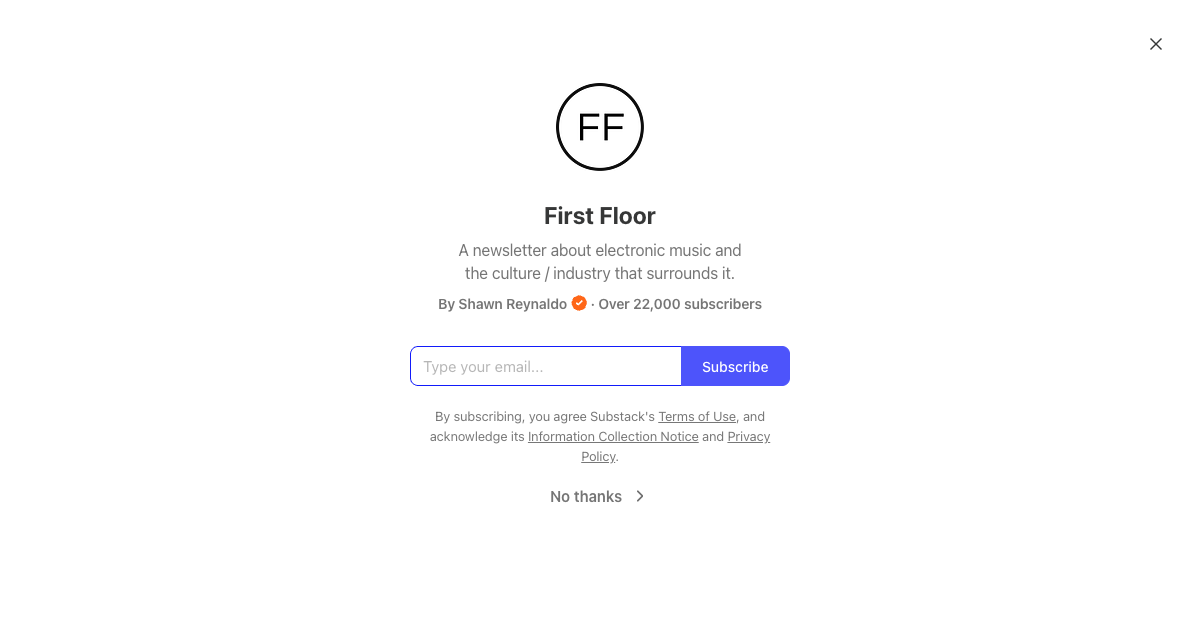Click the First Floor newsletter title

tap(600, 216)
